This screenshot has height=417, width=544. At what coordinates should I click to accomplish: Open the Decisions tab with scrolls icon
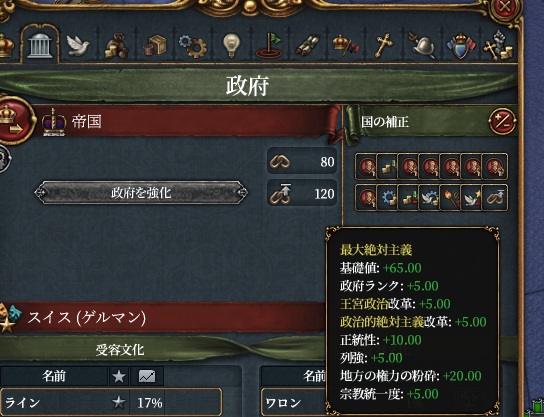point(307,45)
